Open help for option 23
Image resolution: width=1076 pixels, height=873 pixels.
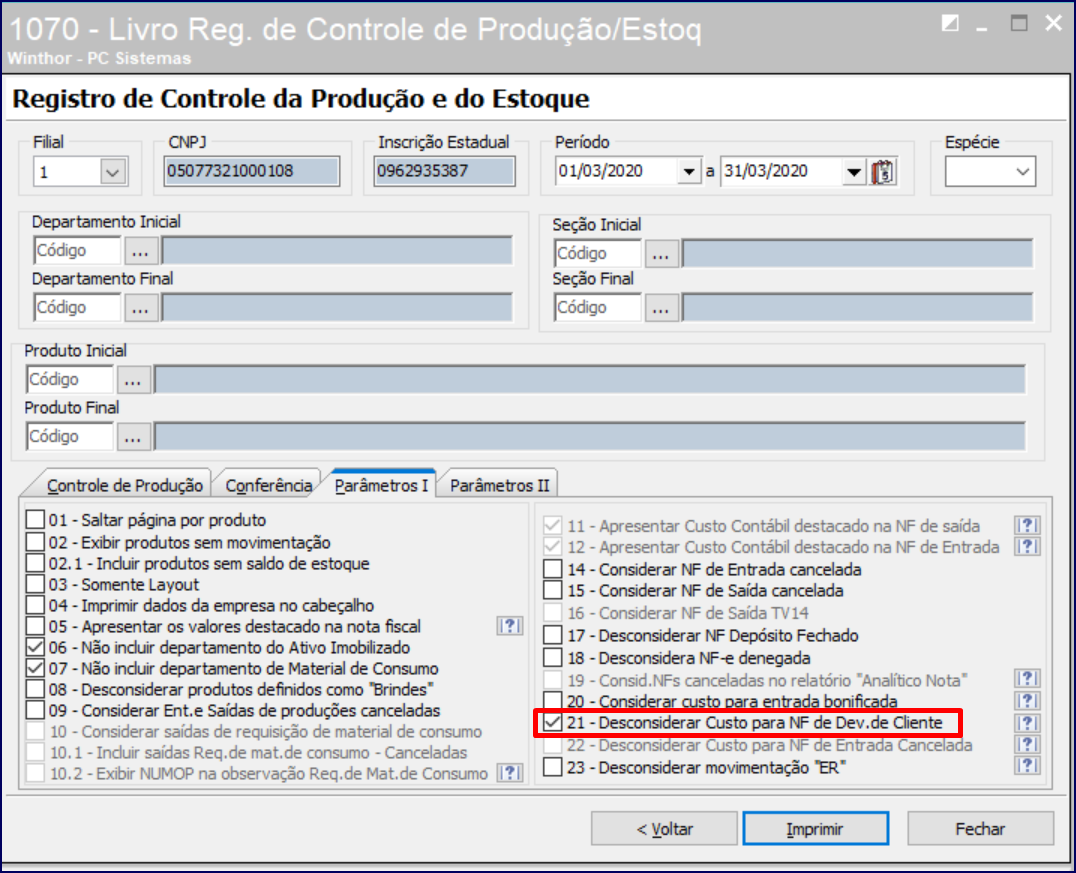tap(1027, 765)
